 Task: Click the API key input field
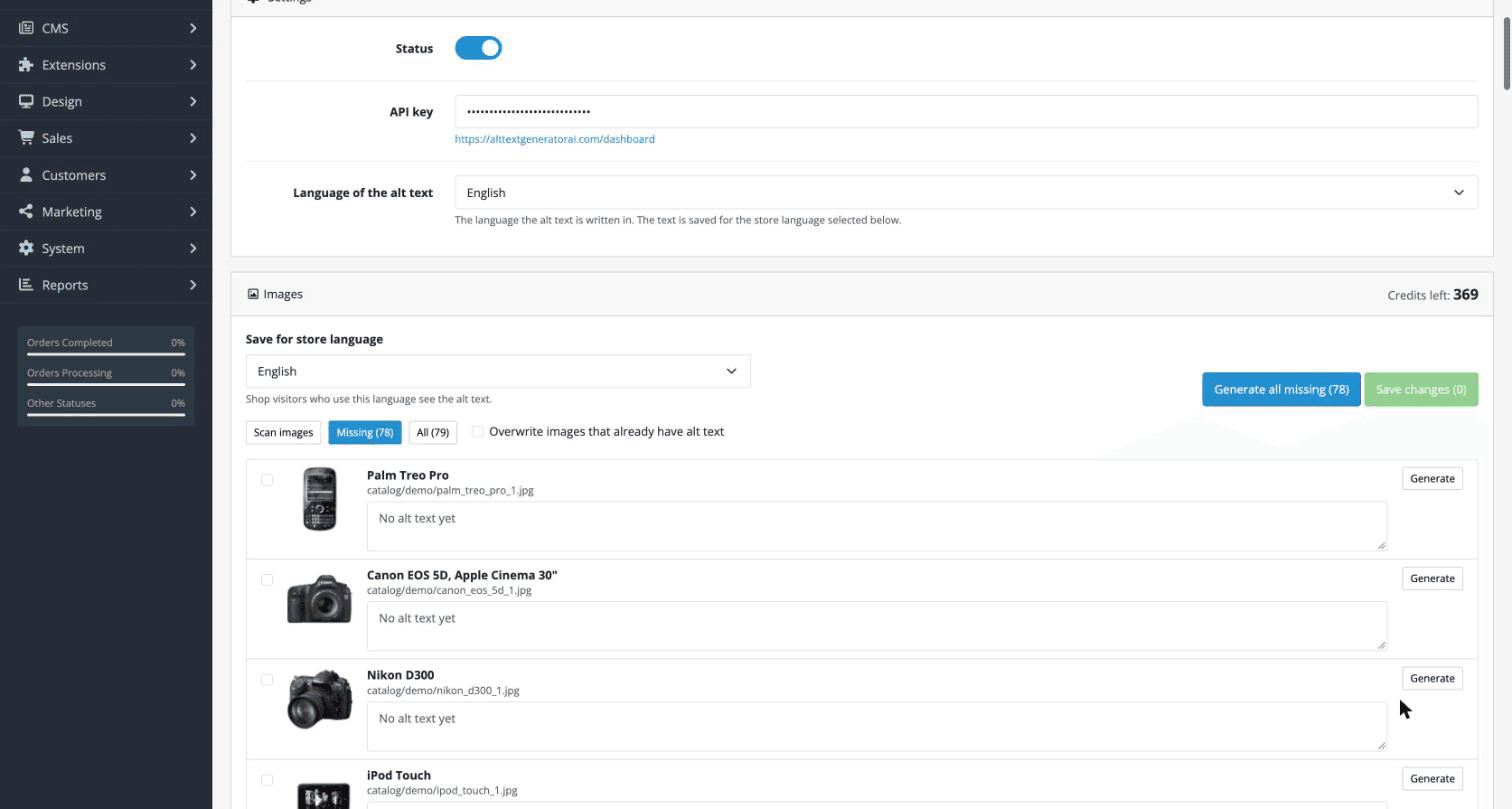pos(966,111)
